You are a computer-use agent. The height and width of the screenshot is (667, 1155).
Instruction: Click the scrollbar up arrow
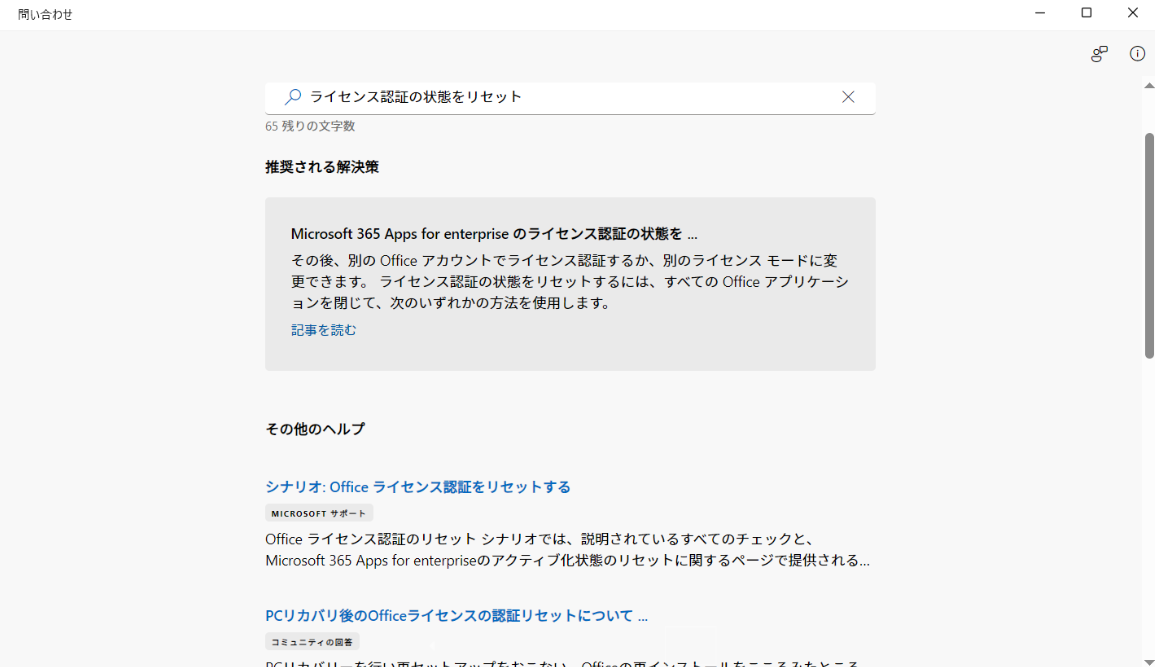tap(1146, 85)
